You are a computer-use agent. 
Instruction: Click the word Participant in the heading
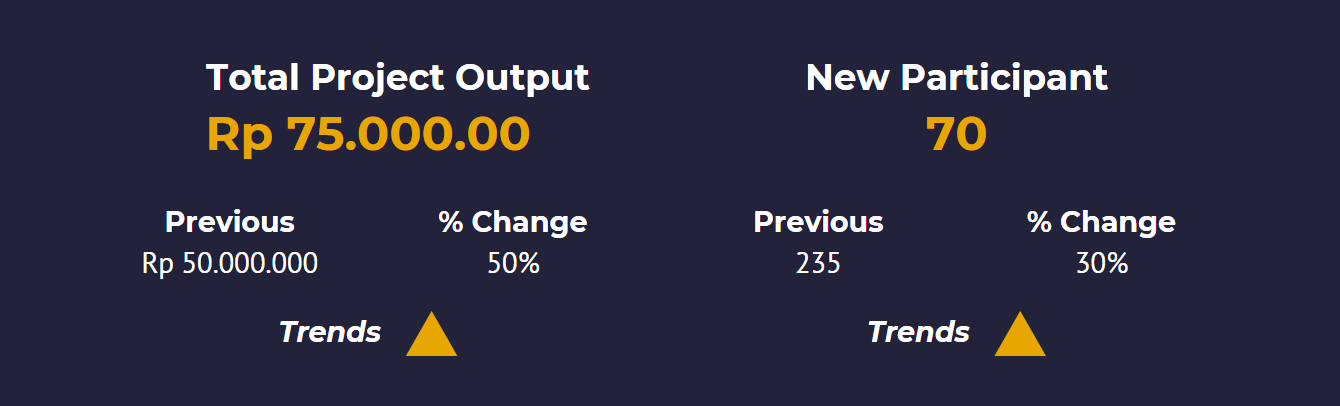point(1004,78)
